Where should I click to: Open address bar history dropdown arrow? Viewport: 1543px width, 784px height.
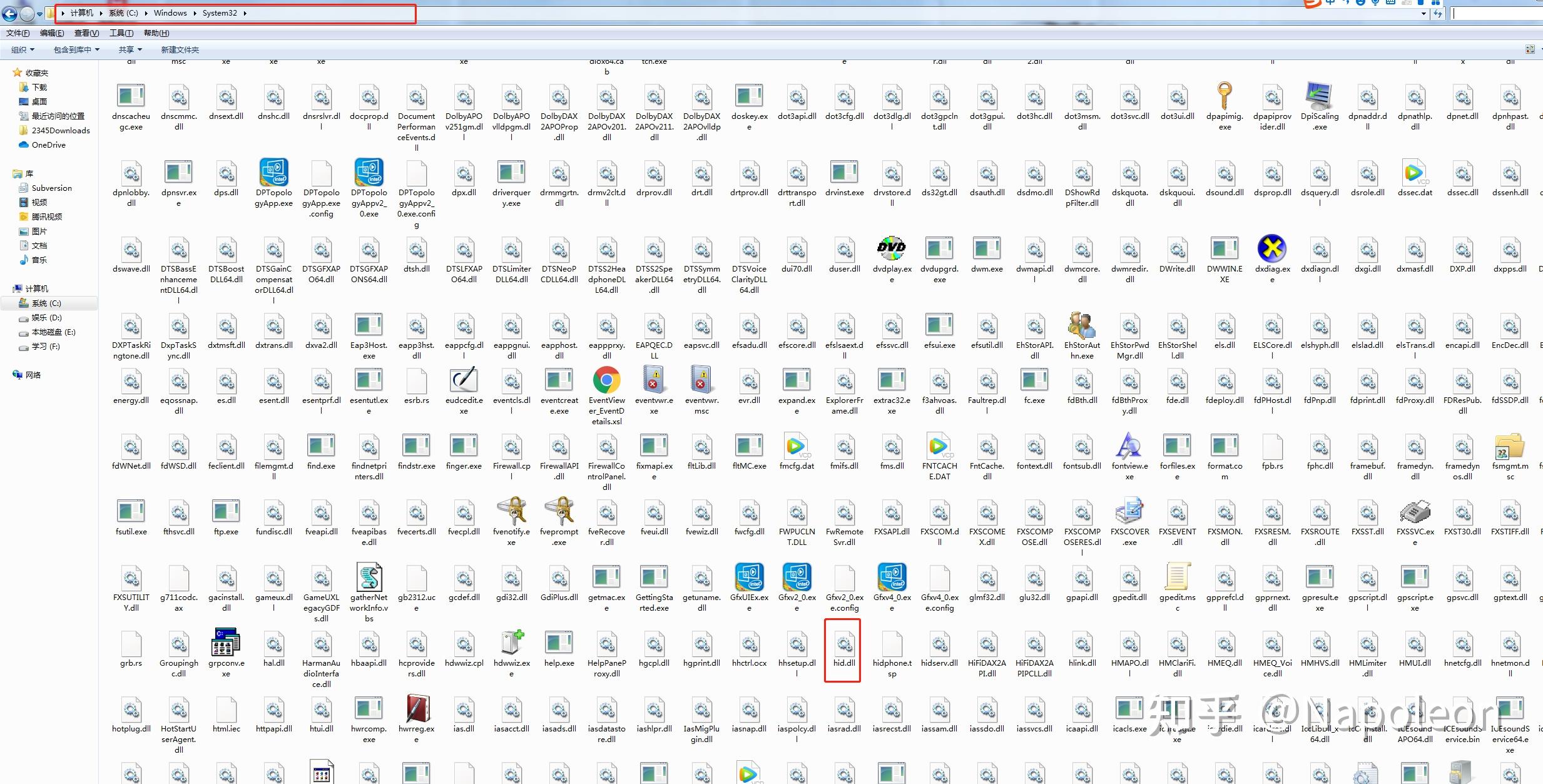pos(1423,13)
